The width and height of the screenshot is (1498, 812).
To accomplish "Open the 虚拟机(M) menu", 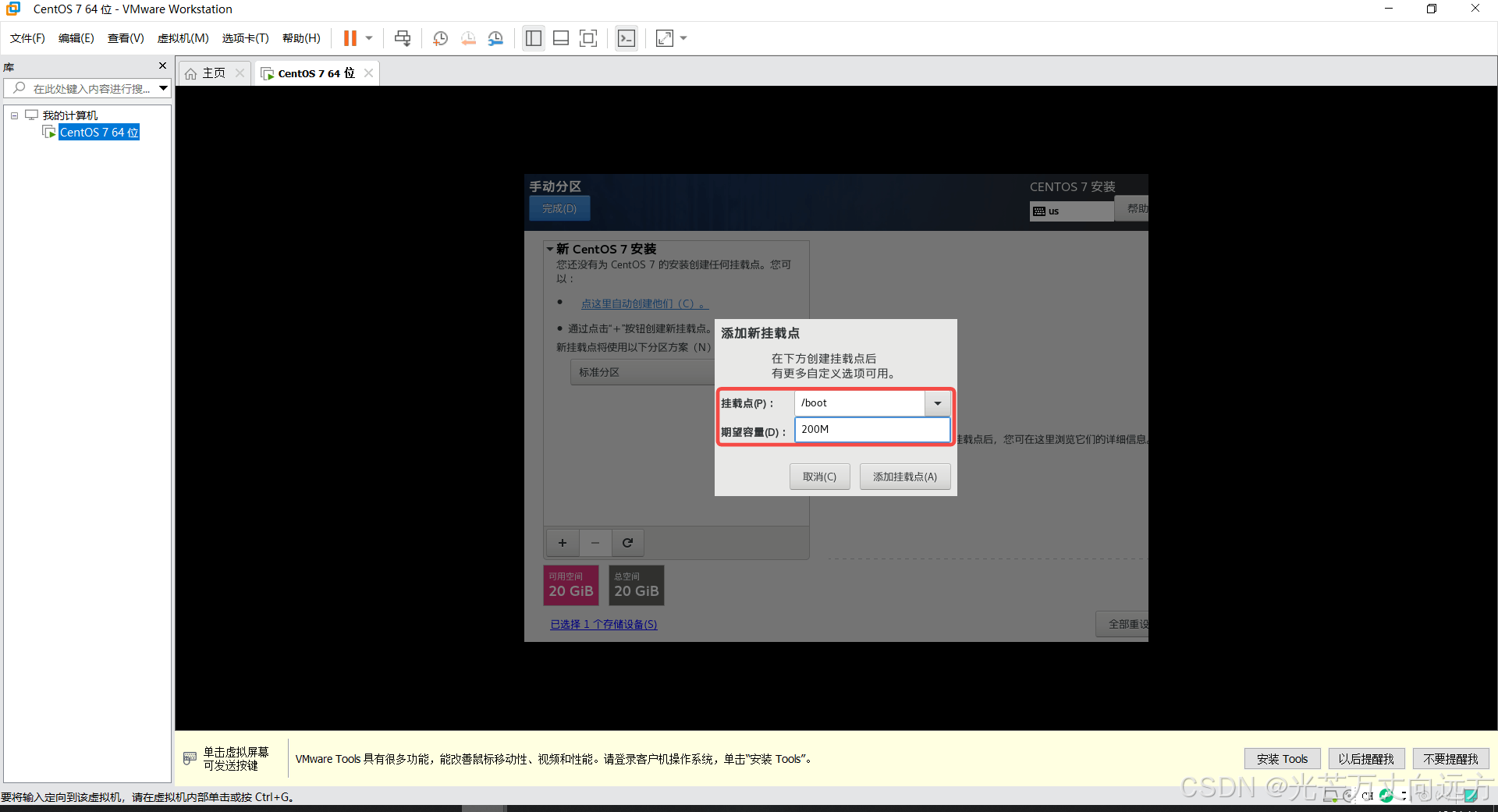I will pos(183,38).
